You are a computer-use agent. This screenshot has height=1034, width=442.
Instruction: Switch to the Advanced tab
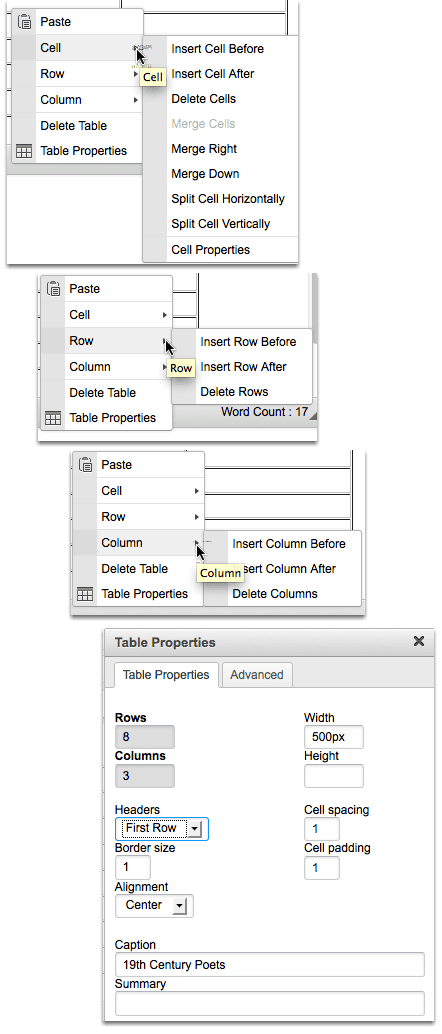257,675
